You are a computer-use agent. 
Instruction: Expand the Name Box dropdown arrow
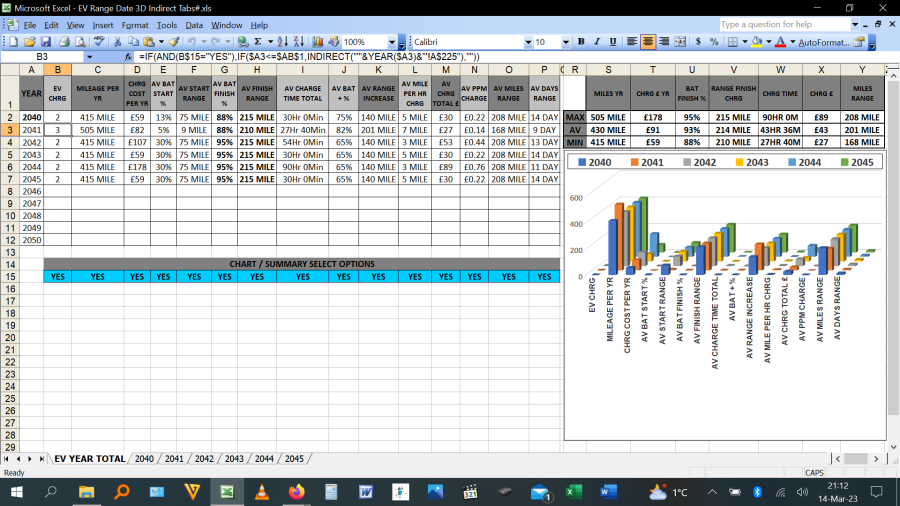[x=89, y=57]
